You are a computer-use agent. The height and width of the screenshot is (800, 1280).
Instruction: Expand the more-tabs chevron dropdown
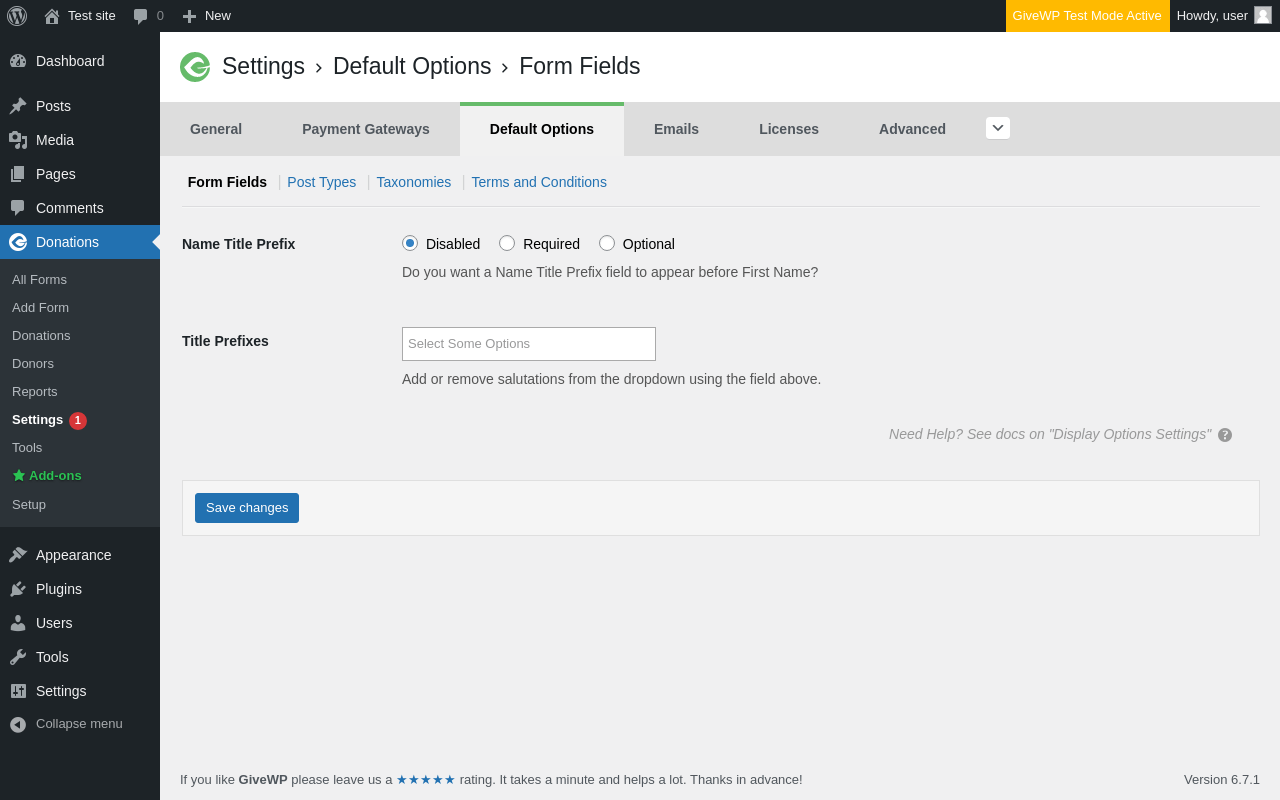[x=998, y=128]
